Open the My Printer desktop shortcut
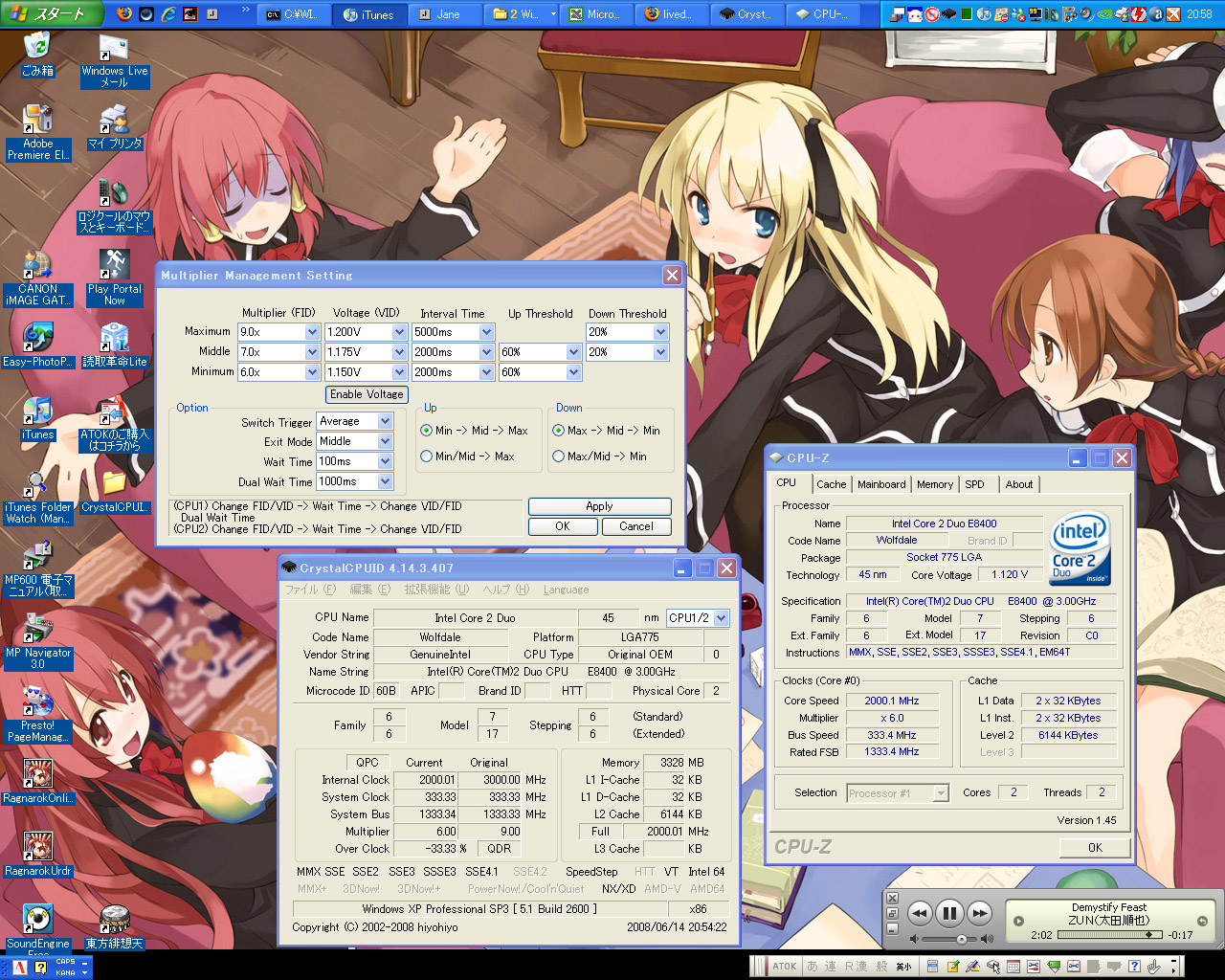This screenshot has width=1225, height=980. (114, 127)
